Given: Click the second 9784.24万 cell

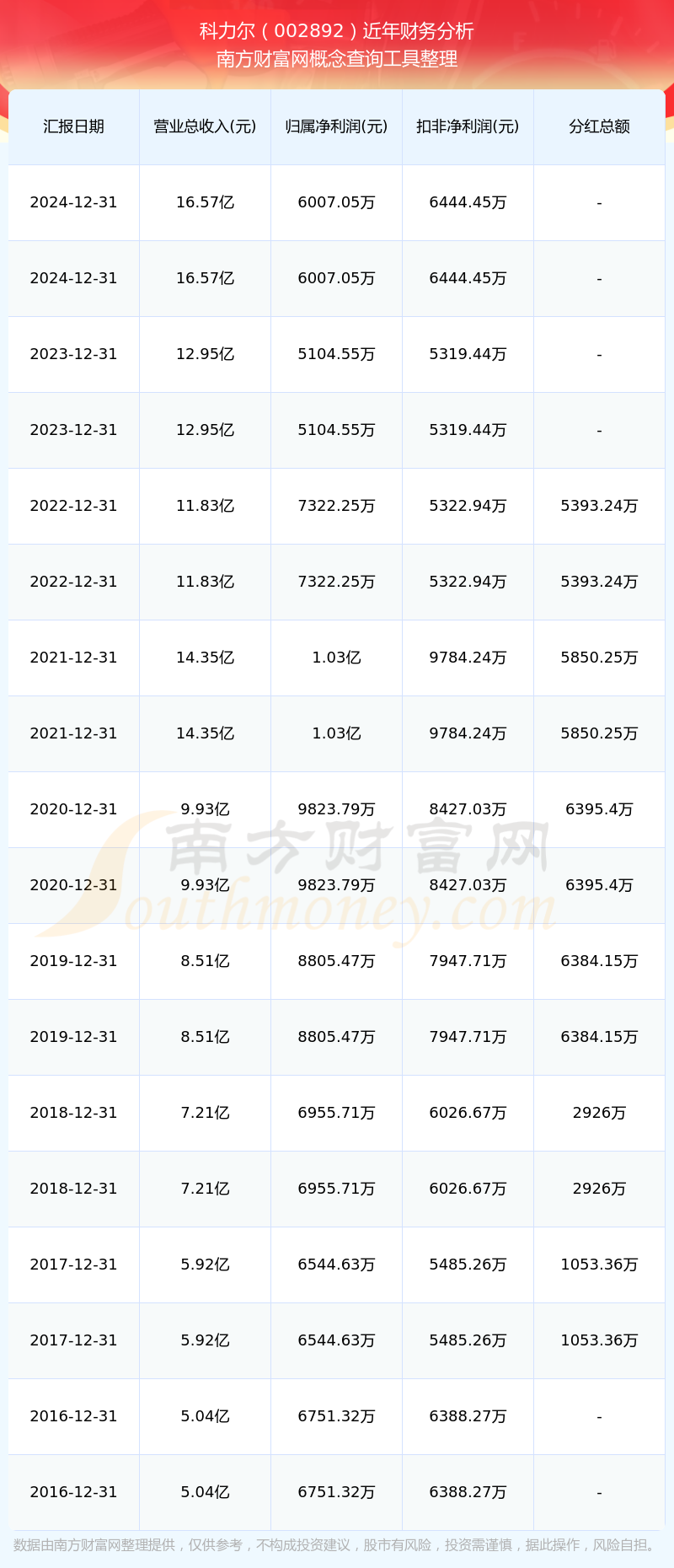Looking at the screenshot, I should coord(468,733).
